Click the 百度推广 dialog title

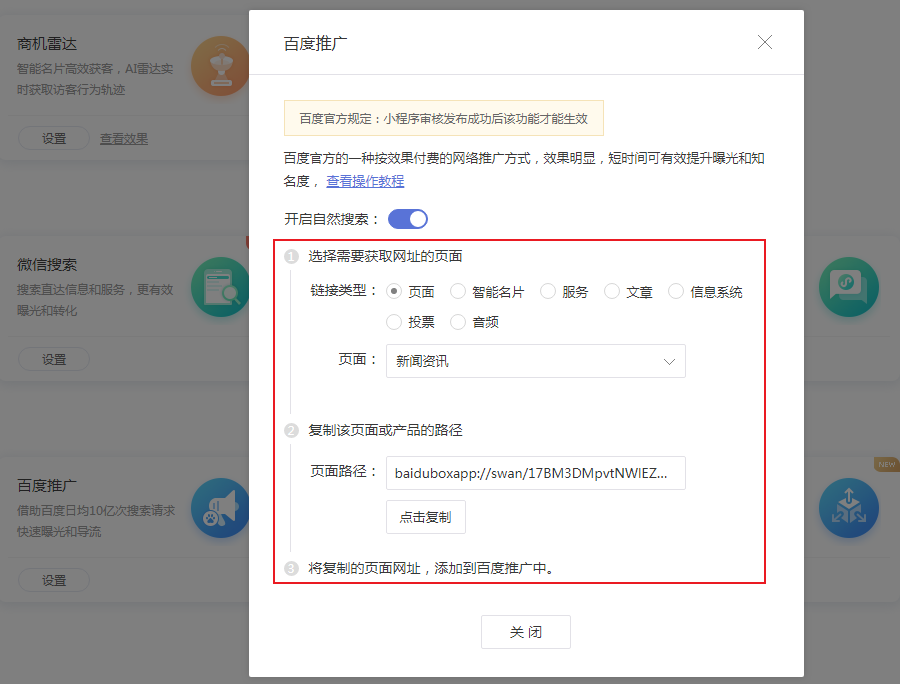pos(315,43)
